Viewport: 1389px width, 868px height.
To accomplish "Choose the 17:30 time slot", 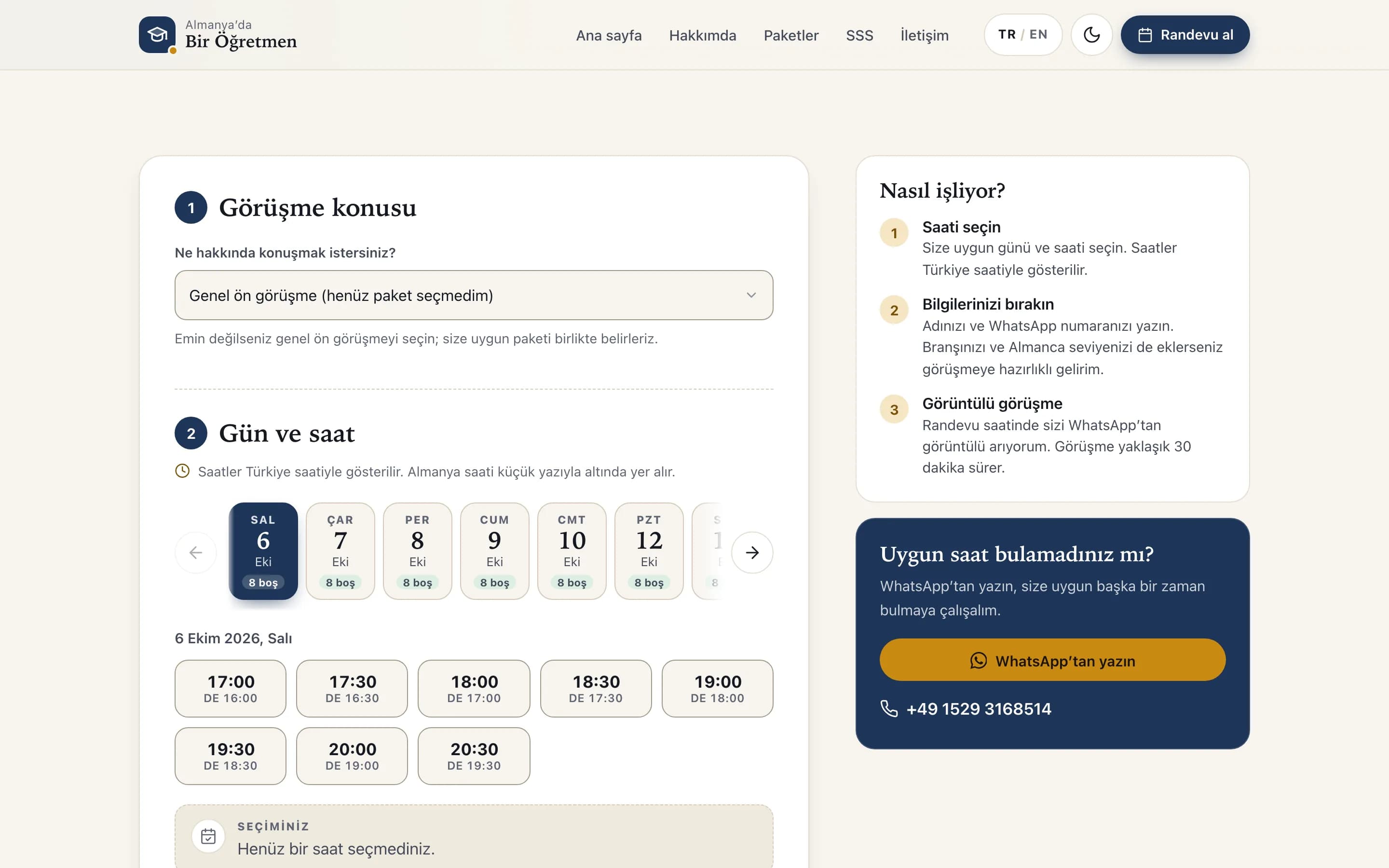I will tap(353, 688).
